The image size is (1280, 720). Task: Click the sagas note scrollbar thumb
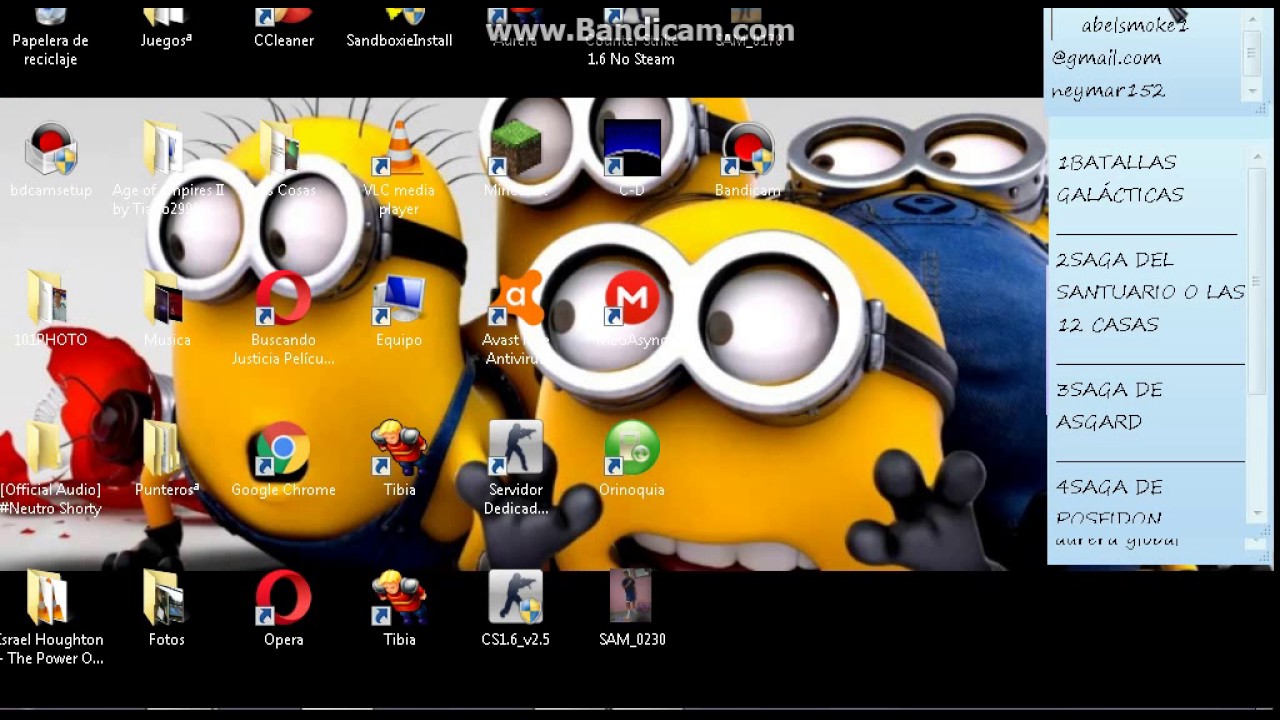point(1258,280)
